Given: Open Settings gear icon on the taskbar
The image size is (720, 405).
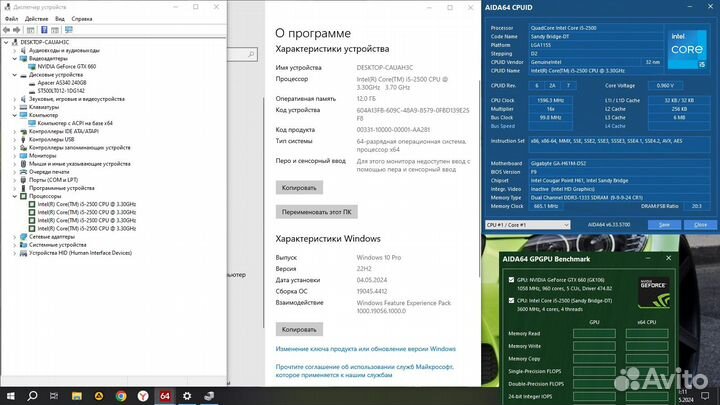Looking at the screenshot, I should coord(187,396).
